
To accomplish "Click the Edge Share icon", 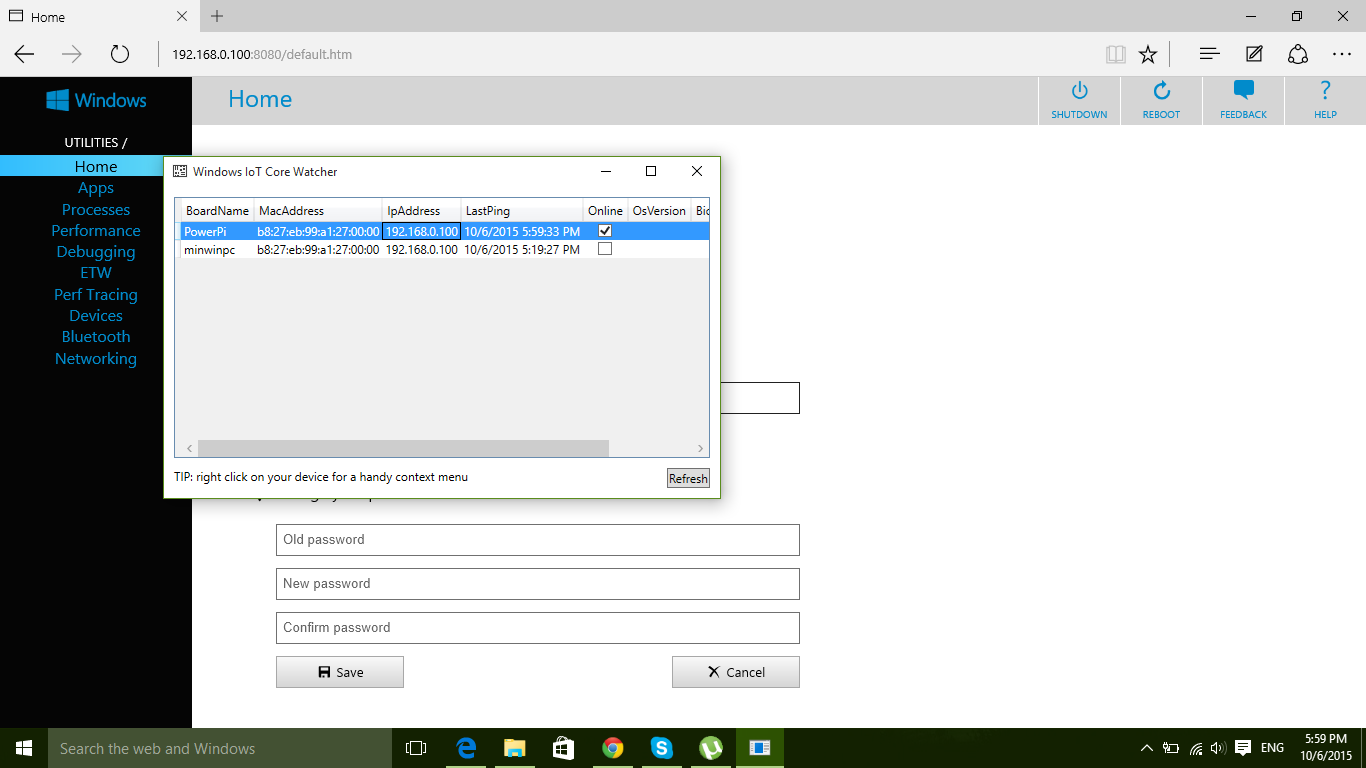I will point(1298,54).
